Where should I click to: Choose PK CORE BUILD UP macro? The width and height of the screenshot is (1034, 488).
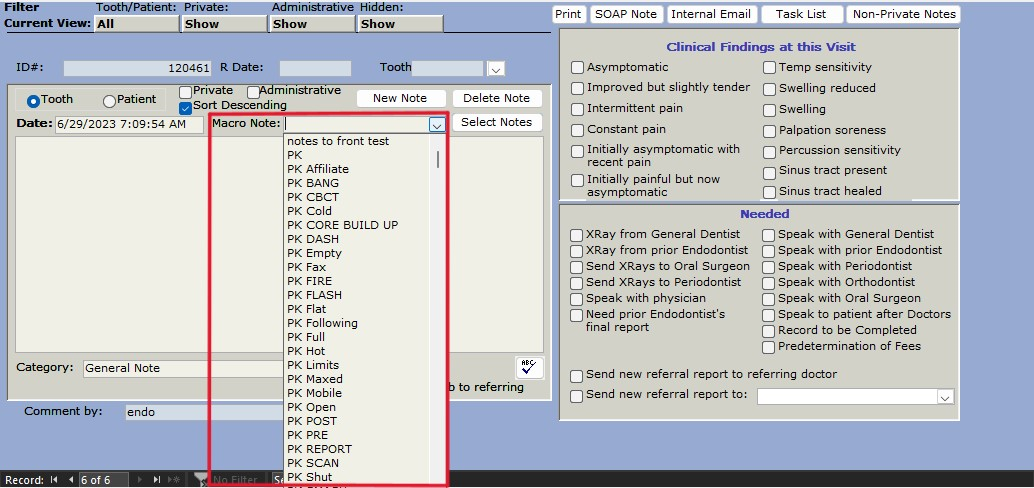(342, 225)
